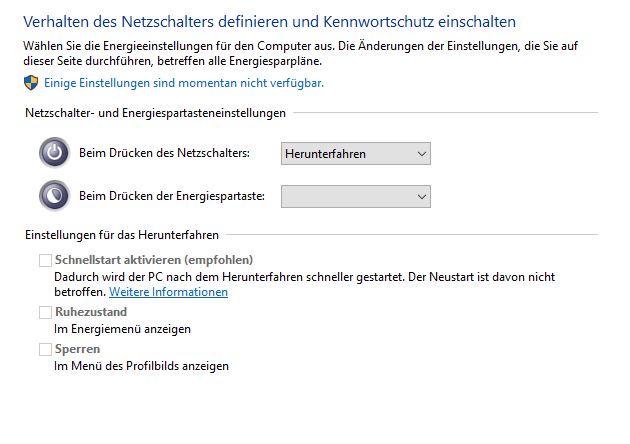Click the "Netzschalter- und Energiespartasteneinstellungen" section header

point(155,114)
